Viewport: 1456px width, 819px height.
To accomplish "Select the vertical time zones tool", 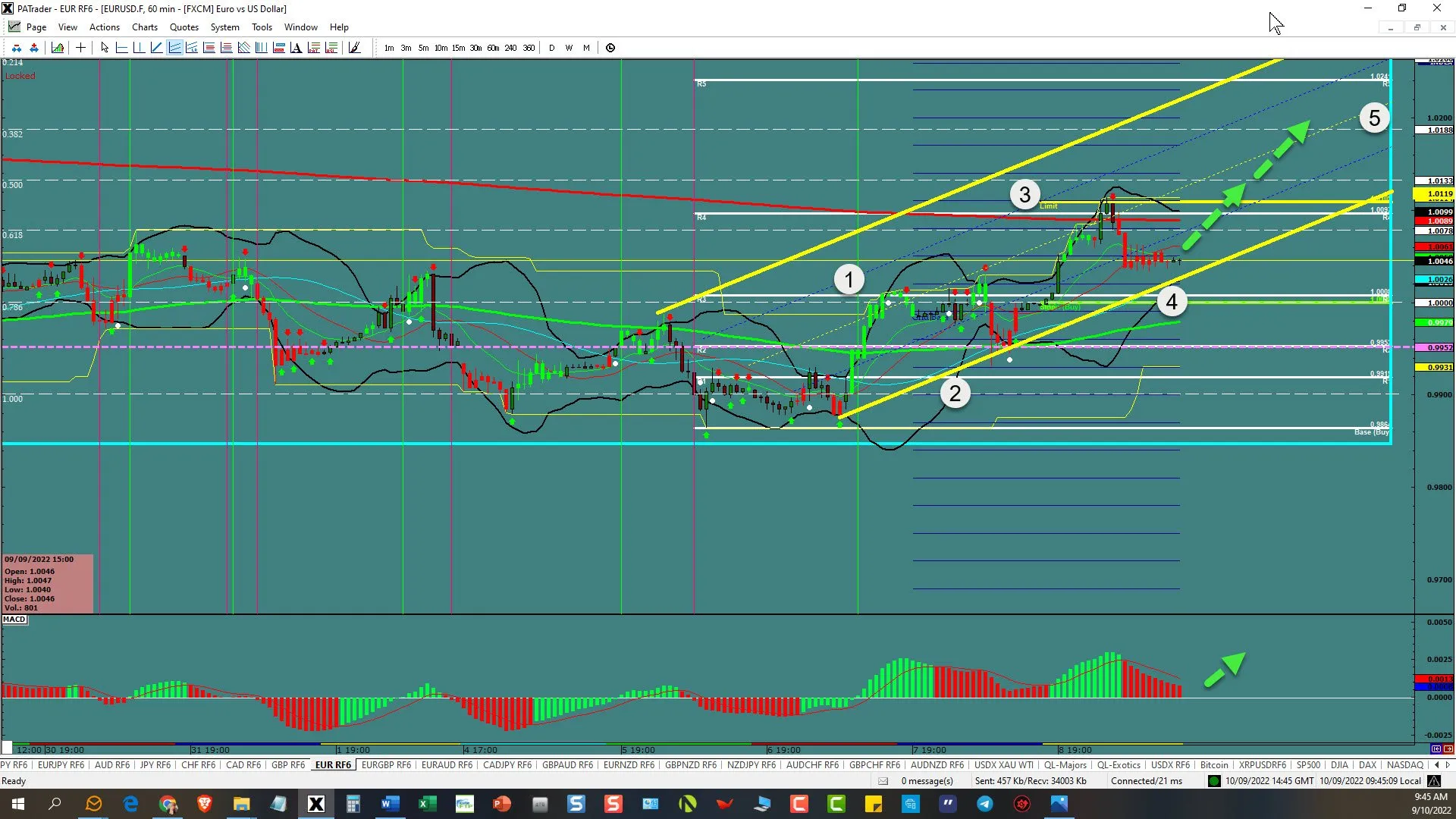I will point(262,48).
